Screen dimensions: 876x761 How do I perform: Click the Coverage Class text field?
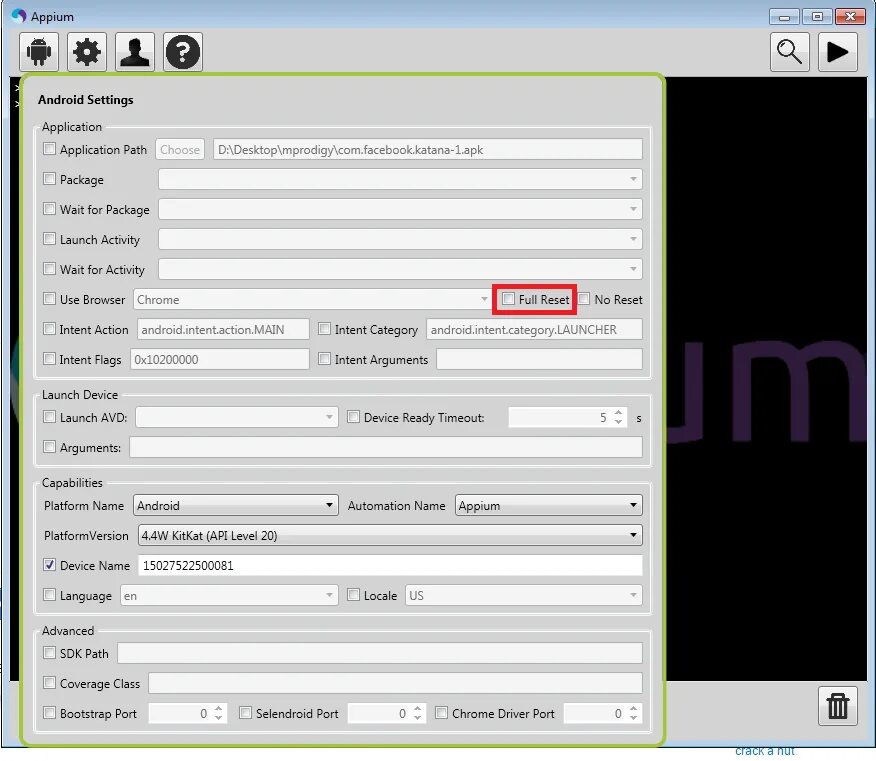[x=396, y=683]
